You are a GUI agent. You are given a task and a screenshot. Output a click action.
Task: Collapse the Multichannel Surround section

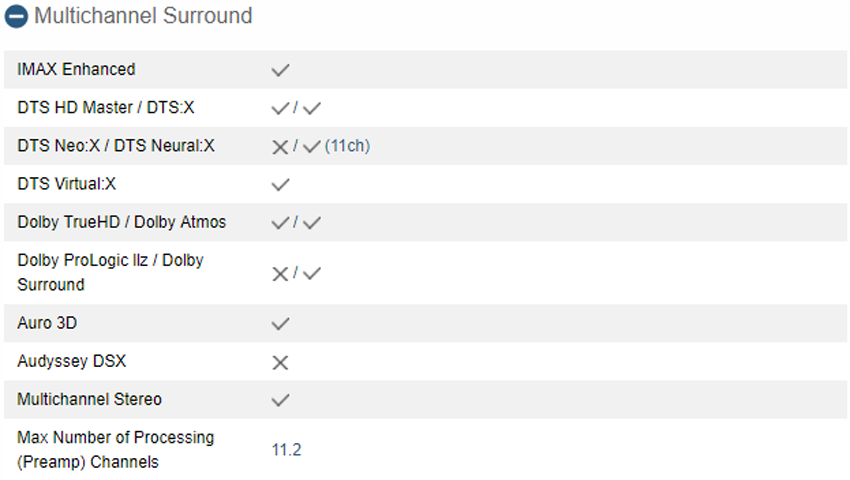[16, 16]
